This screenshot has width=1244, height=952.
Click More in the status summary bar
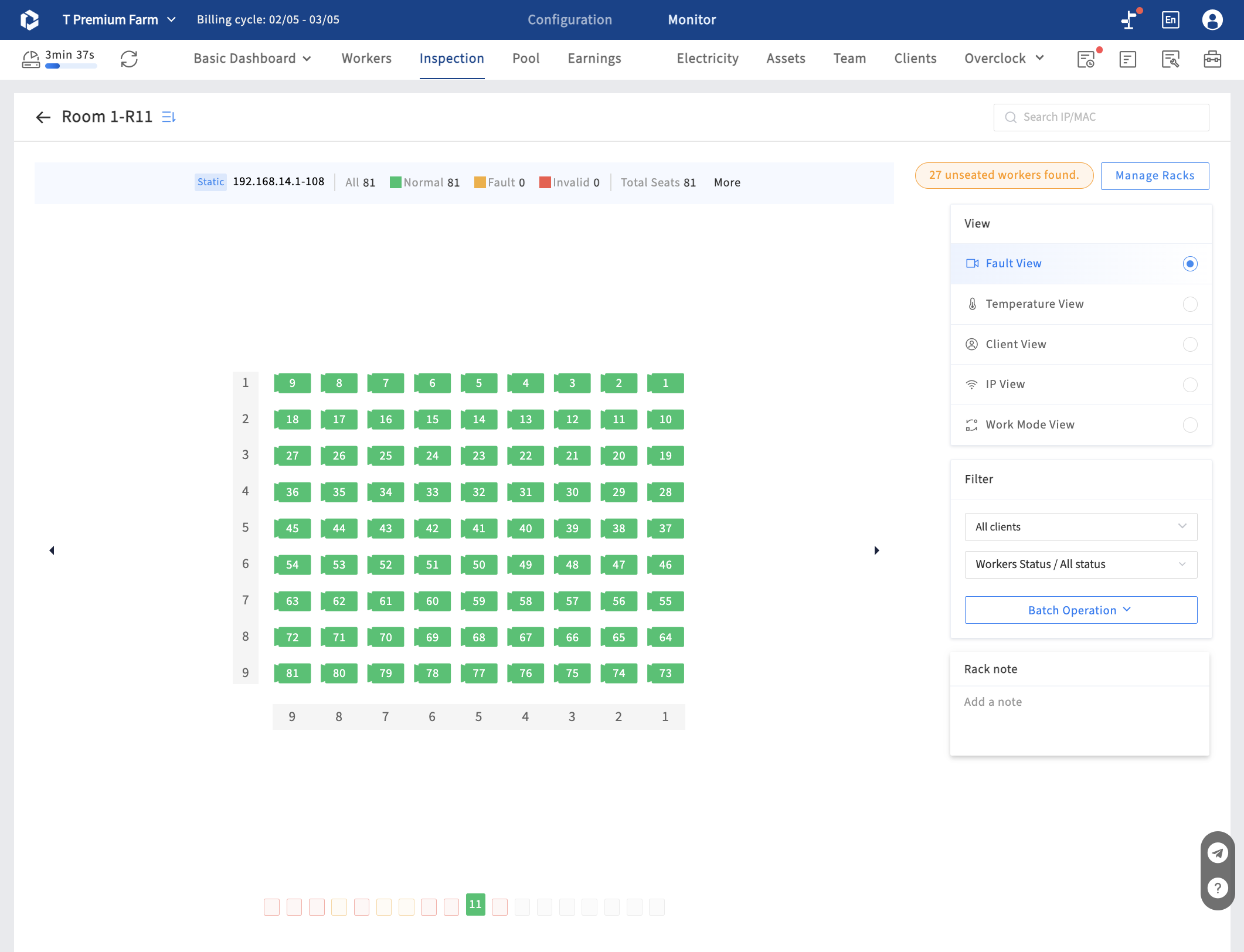pyautogui.click(x=727, y=183)
